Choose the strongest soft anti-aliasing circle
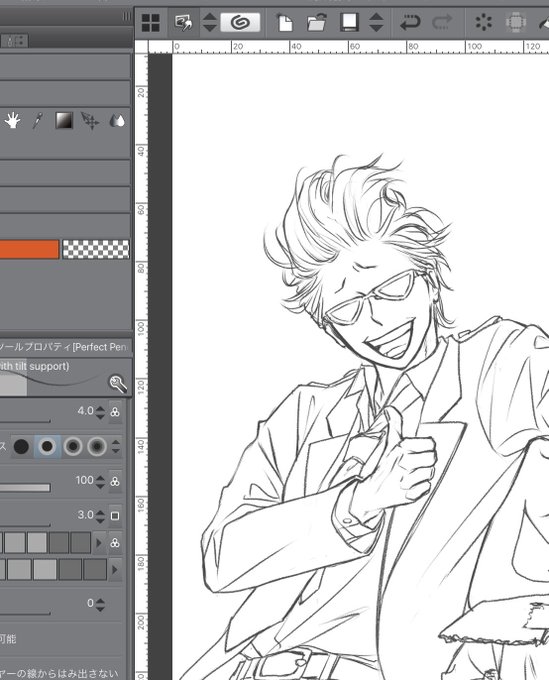 [x=97, y=446]
